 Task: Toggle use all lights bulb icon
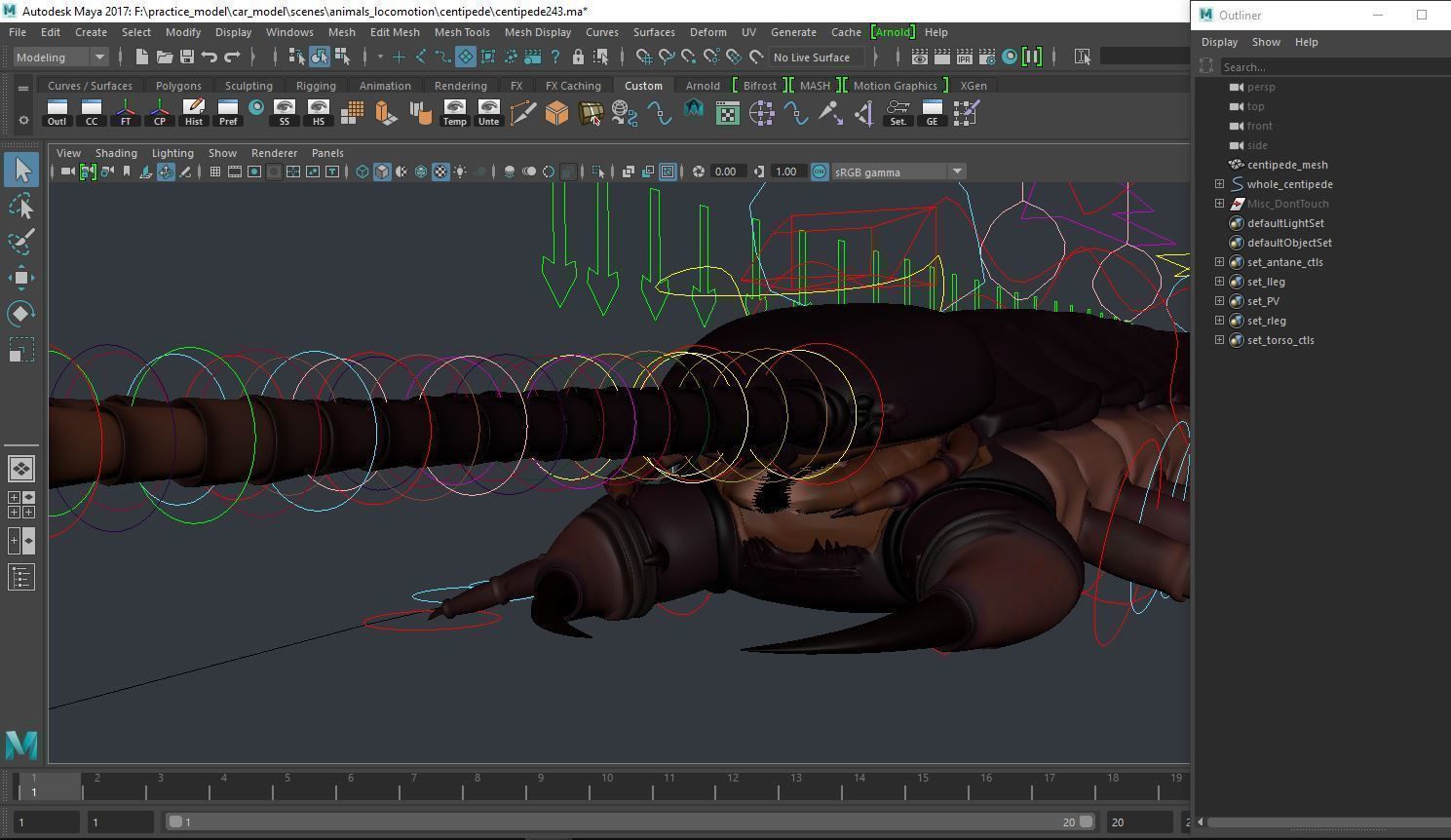coord(460,172)
